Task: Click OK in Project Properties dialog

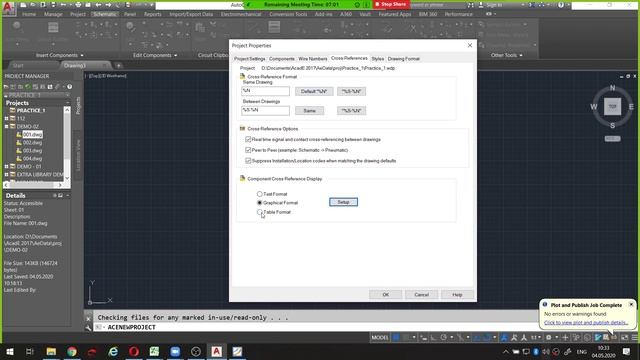Action: [385, 294]
